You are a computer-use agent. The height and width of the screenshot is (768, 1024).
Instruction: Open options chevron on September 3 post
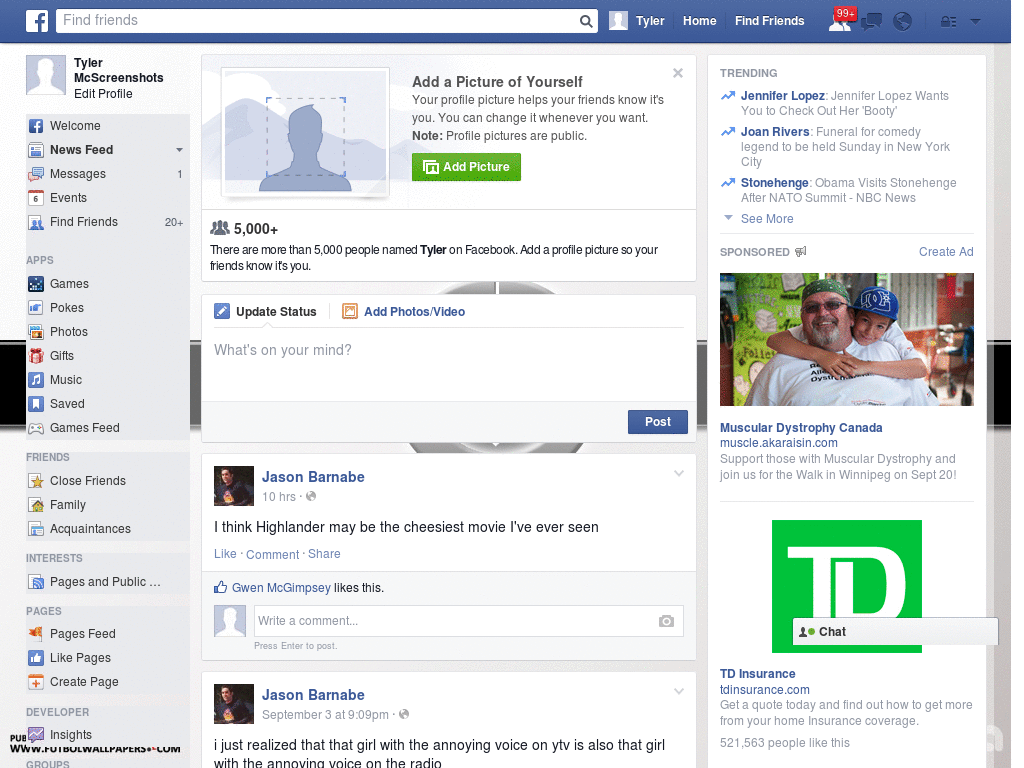679,691
